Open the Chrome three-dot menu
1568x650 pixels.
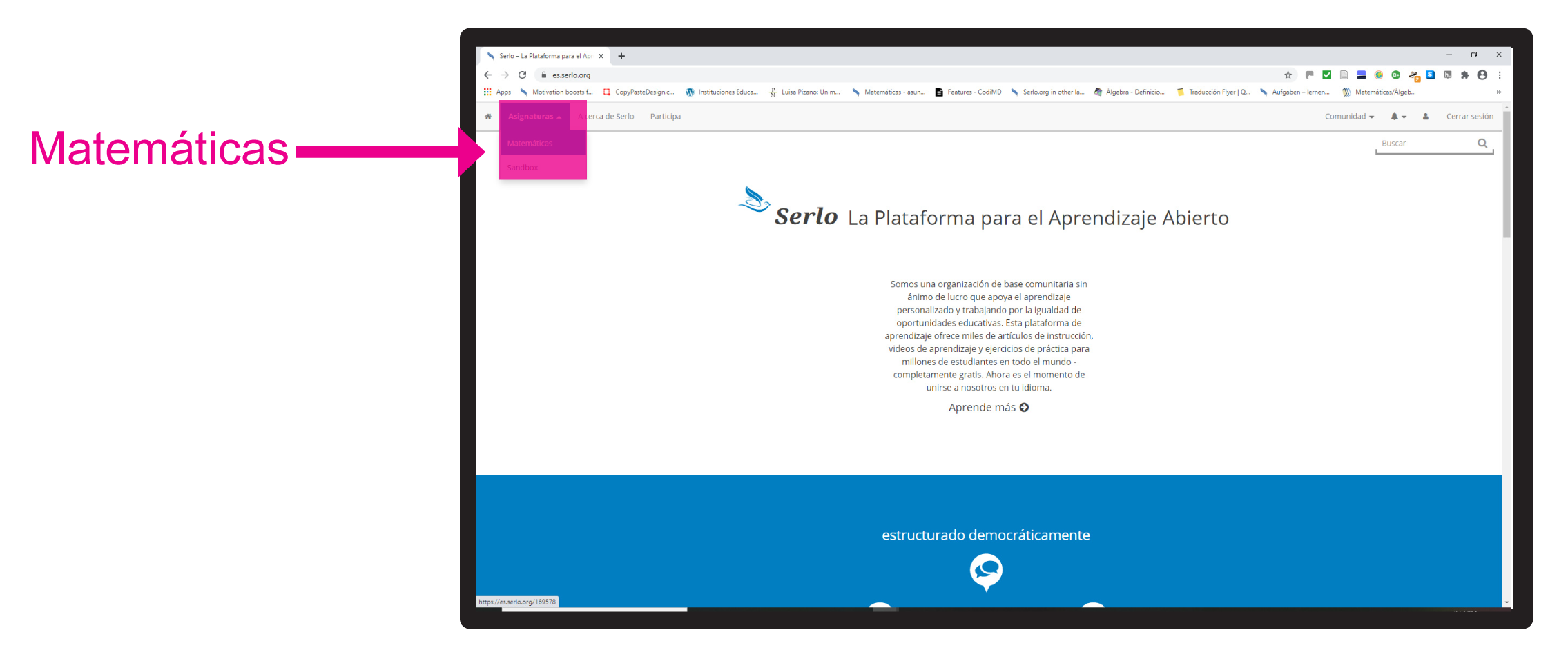(x=1500, y=75)
